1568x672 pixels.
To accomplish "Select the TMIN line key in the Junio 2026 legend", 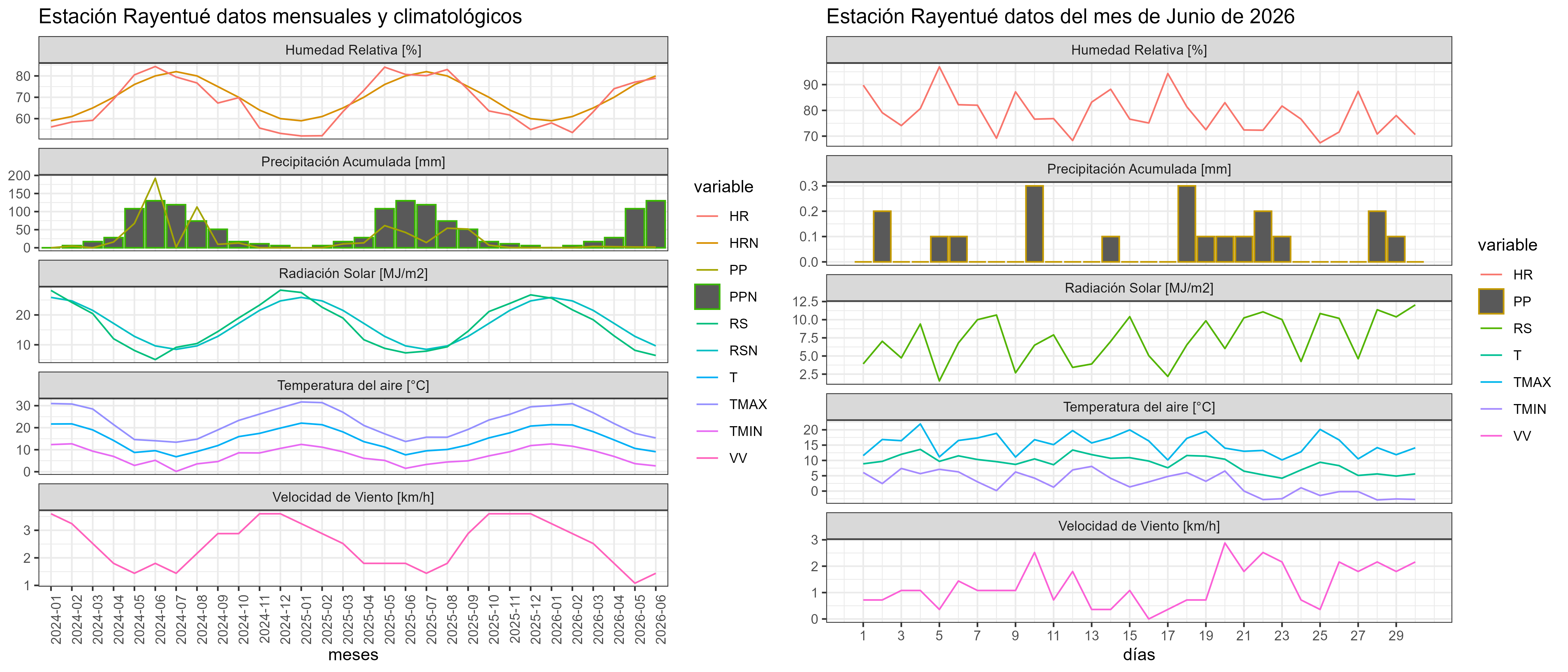I will click(x=1491, y=409).
